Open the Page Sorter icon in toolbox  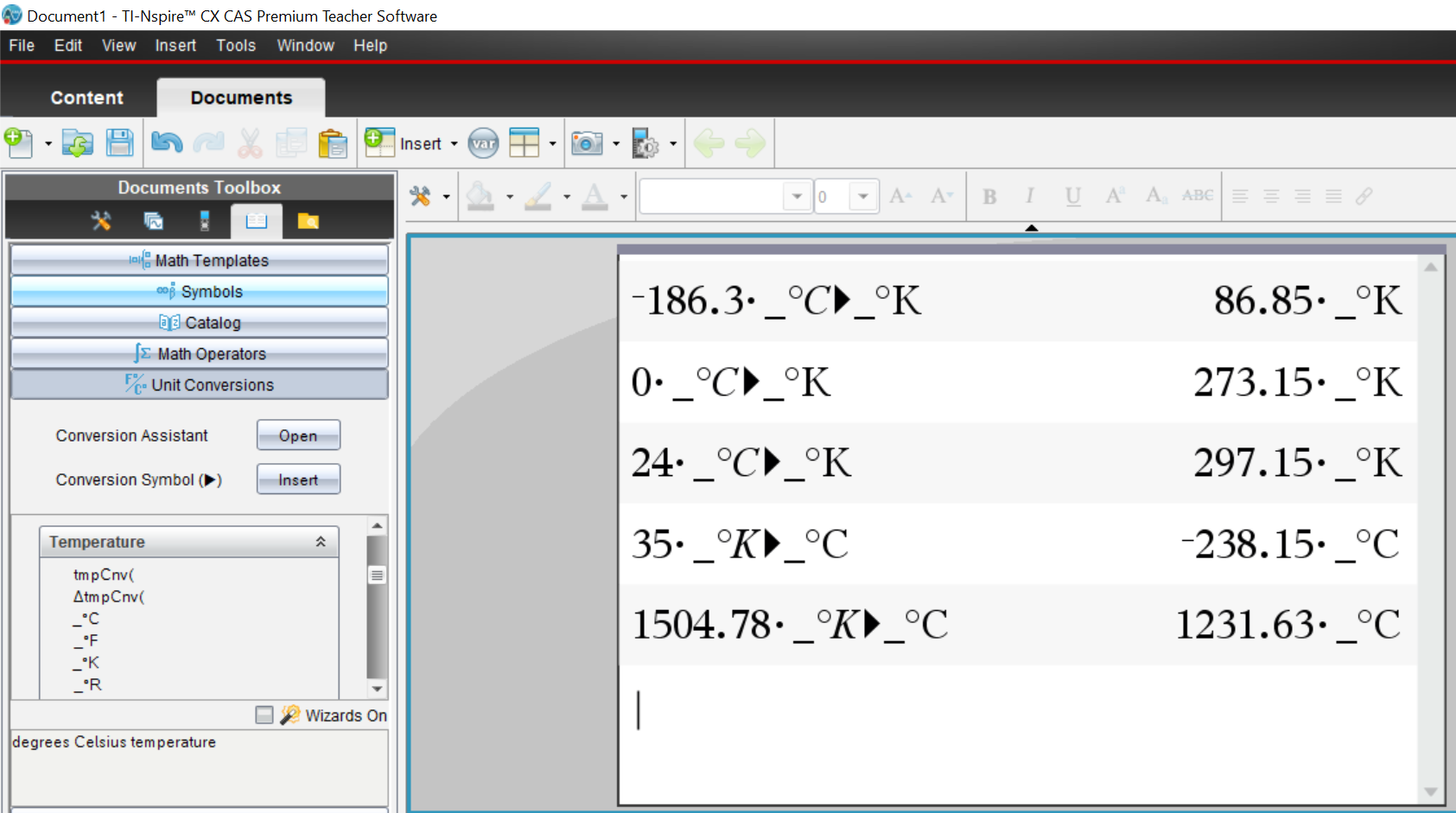[x=153, y=221]
